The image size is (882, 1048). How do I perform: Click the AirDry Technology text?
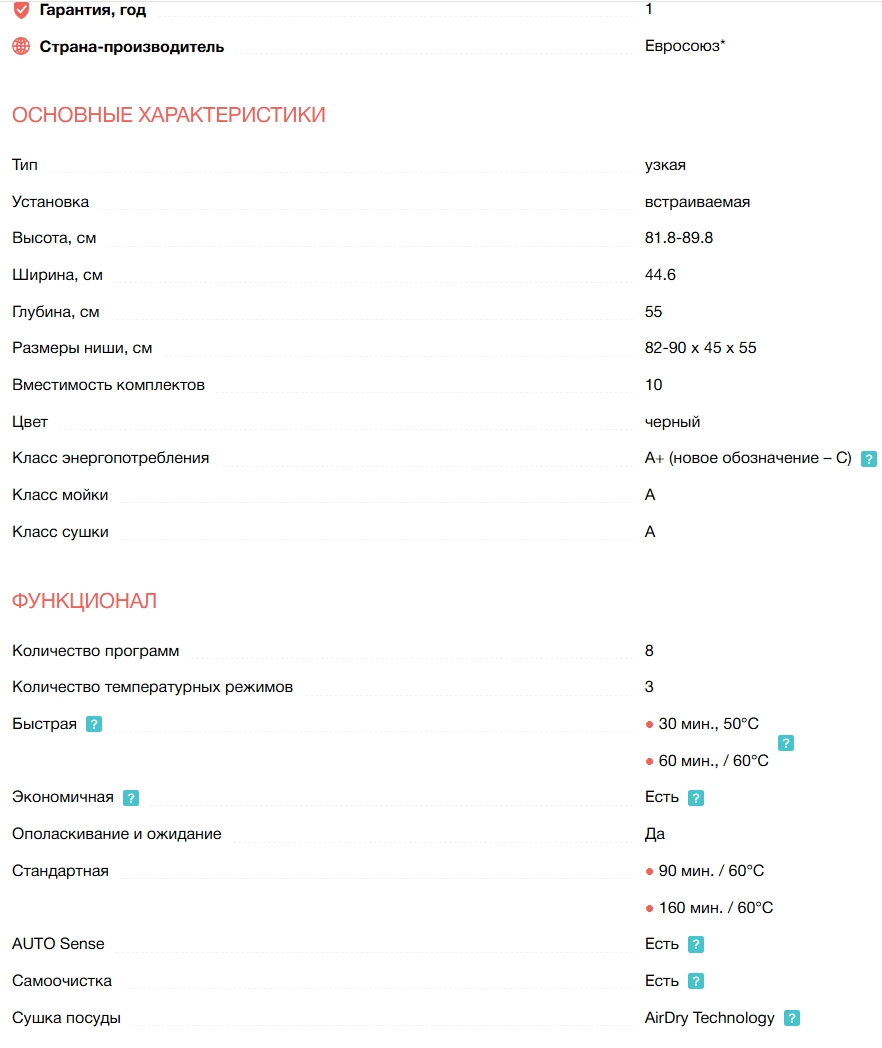click(x=710, y=1018)
